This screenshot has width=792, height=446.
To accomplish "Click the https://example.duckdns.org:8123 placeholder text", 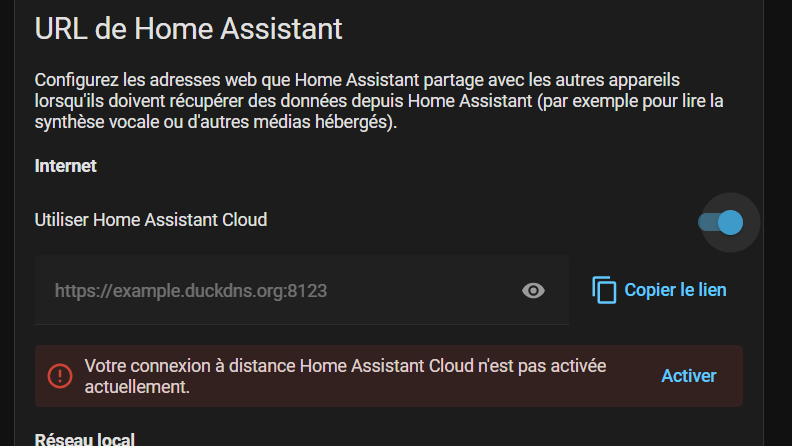I will [191, 291].
